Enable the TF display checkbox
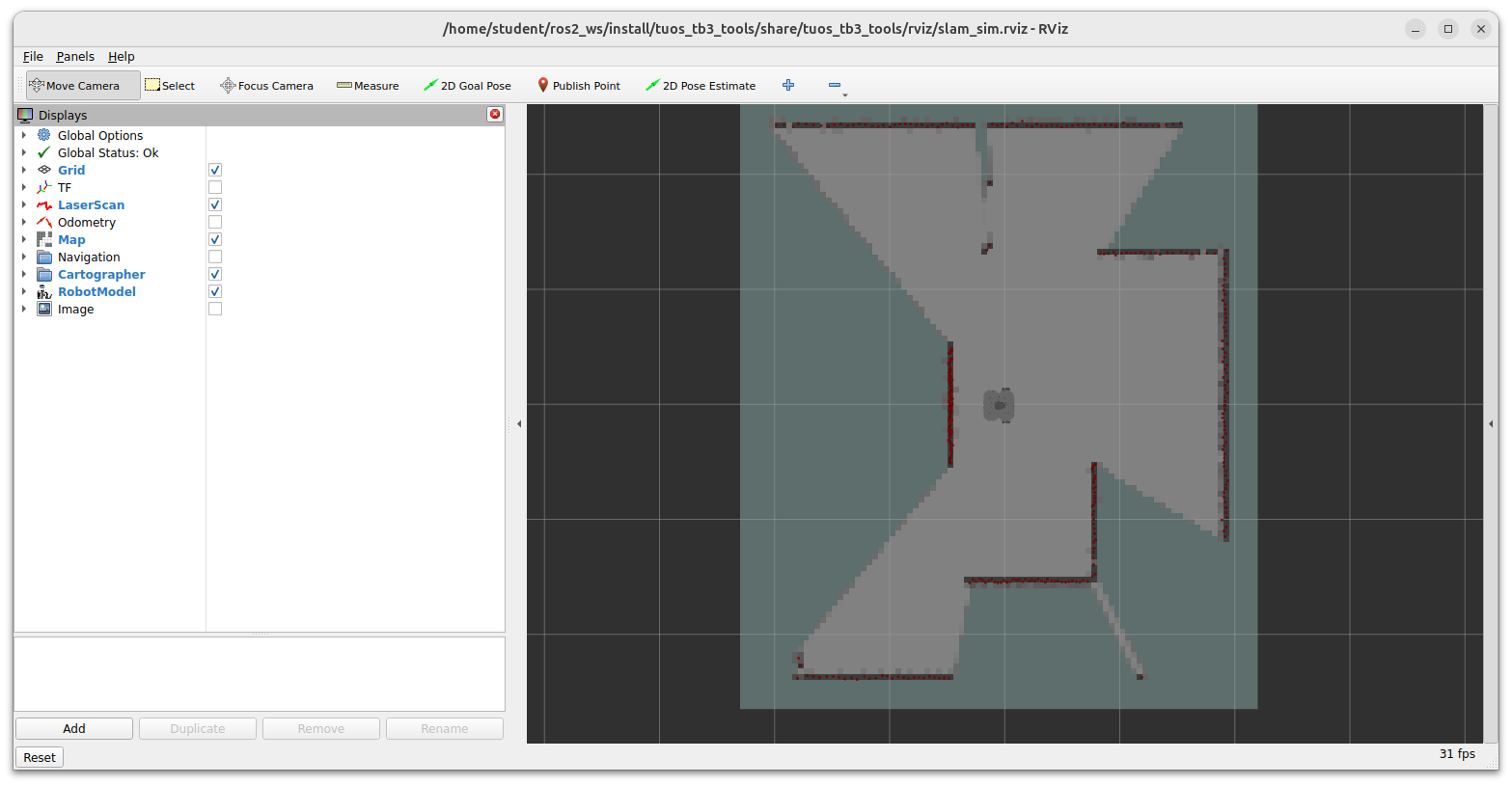The height and width of the screenshot is (786, 1512). click(x=215, y=188)
